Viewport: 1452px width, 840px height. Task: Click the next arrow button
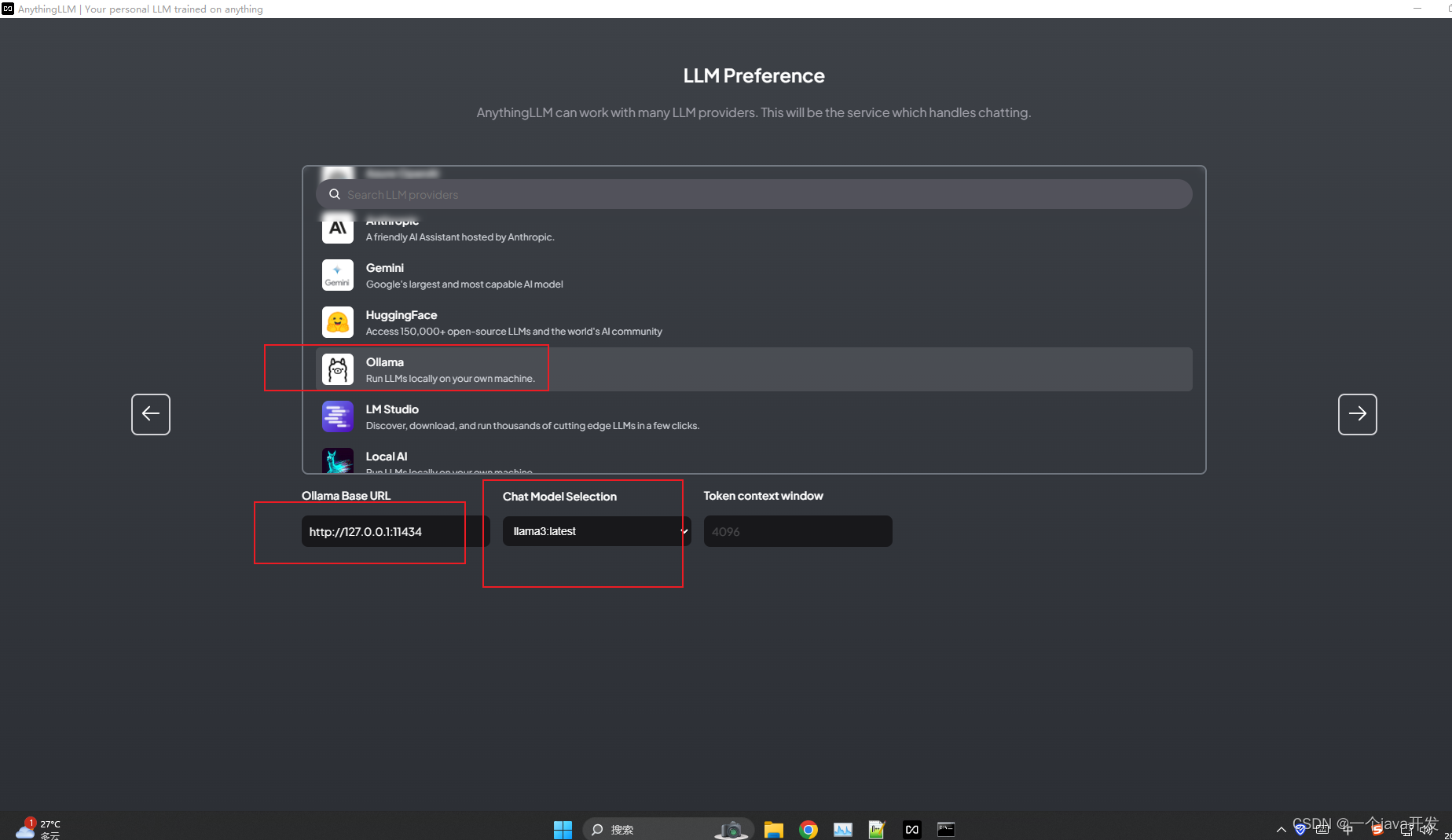coord(1357,414)
